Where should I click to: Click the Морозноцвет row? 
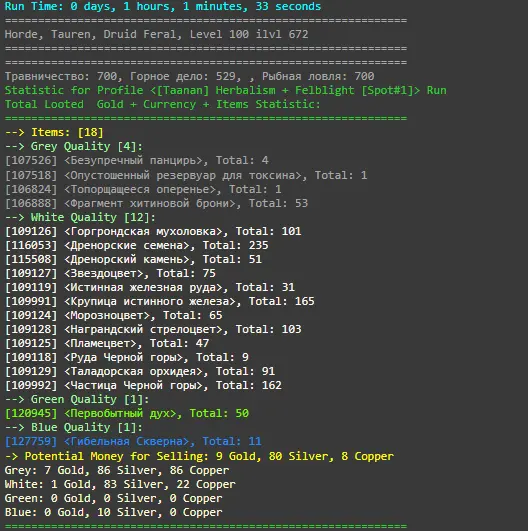(113, 315)
